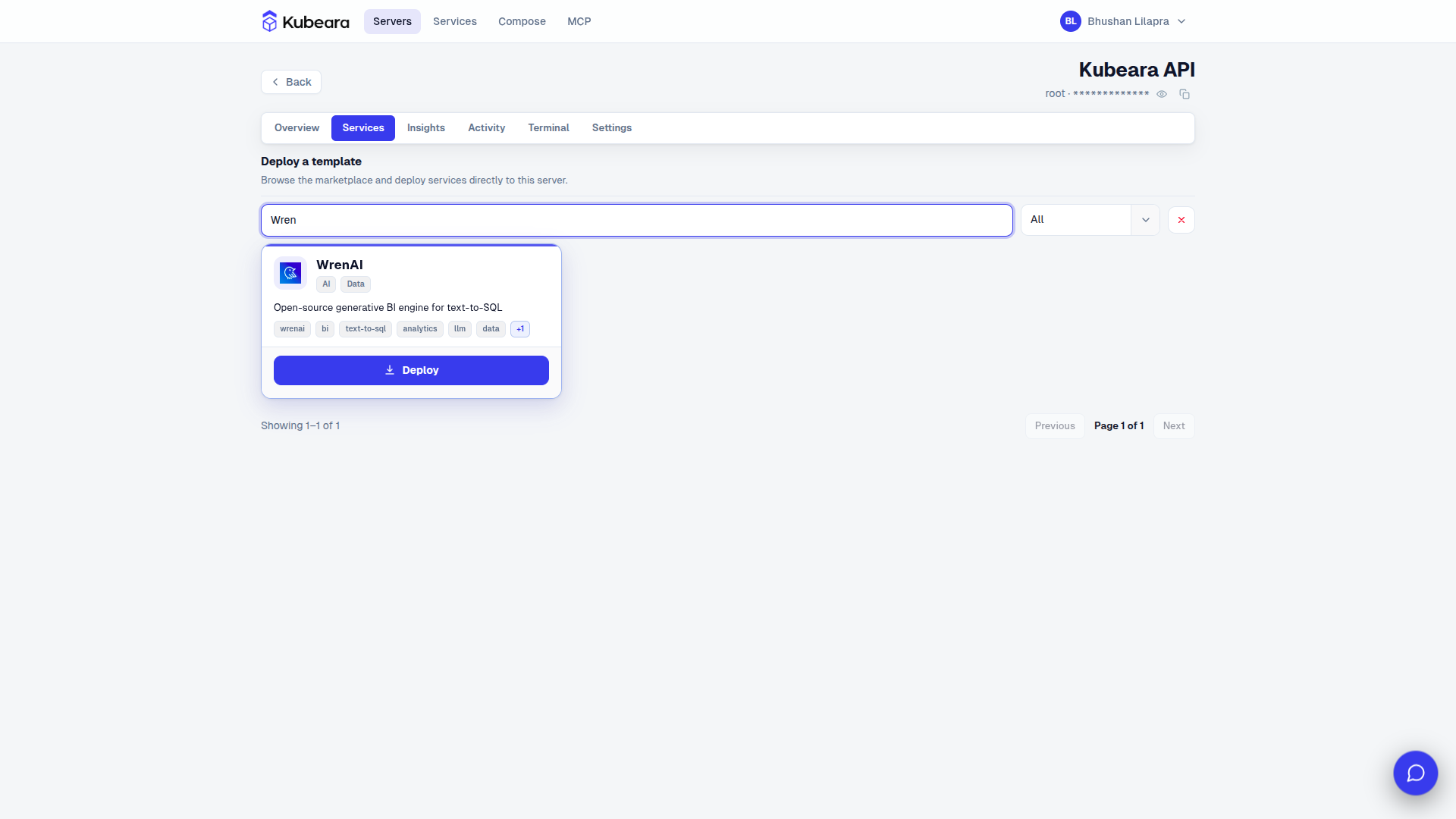Click the AI category badge
Viewport: 1456px width, 819px height.
coord(326,284)
